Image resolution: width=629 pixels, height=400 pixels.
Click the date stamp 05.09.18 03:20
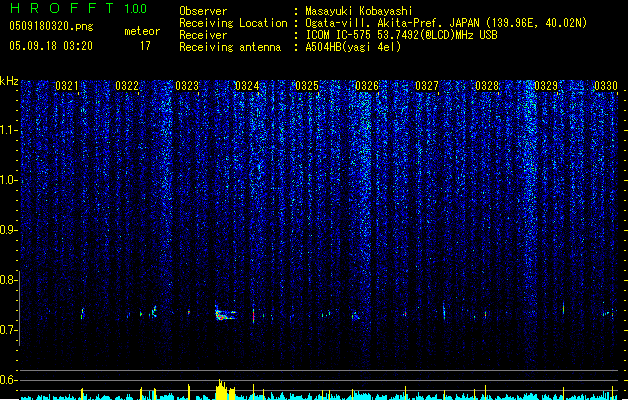coord(51,46)
